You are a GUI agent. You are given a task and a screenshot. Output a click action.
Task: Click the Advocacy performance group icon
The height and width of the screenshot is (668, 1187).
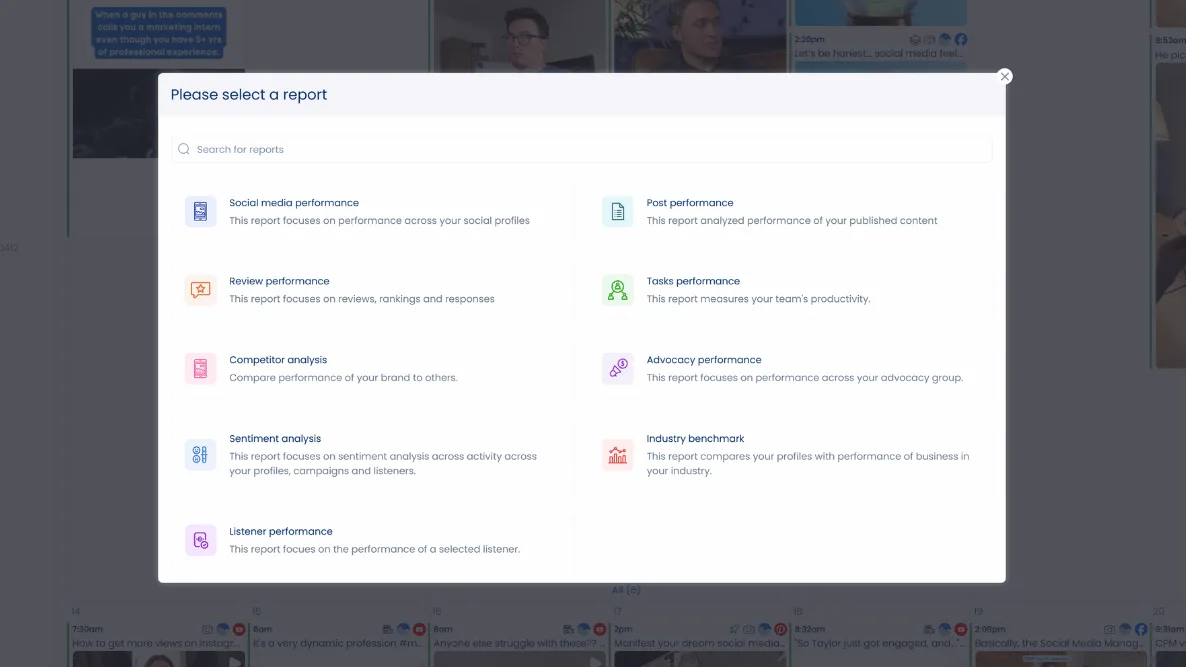618,368
